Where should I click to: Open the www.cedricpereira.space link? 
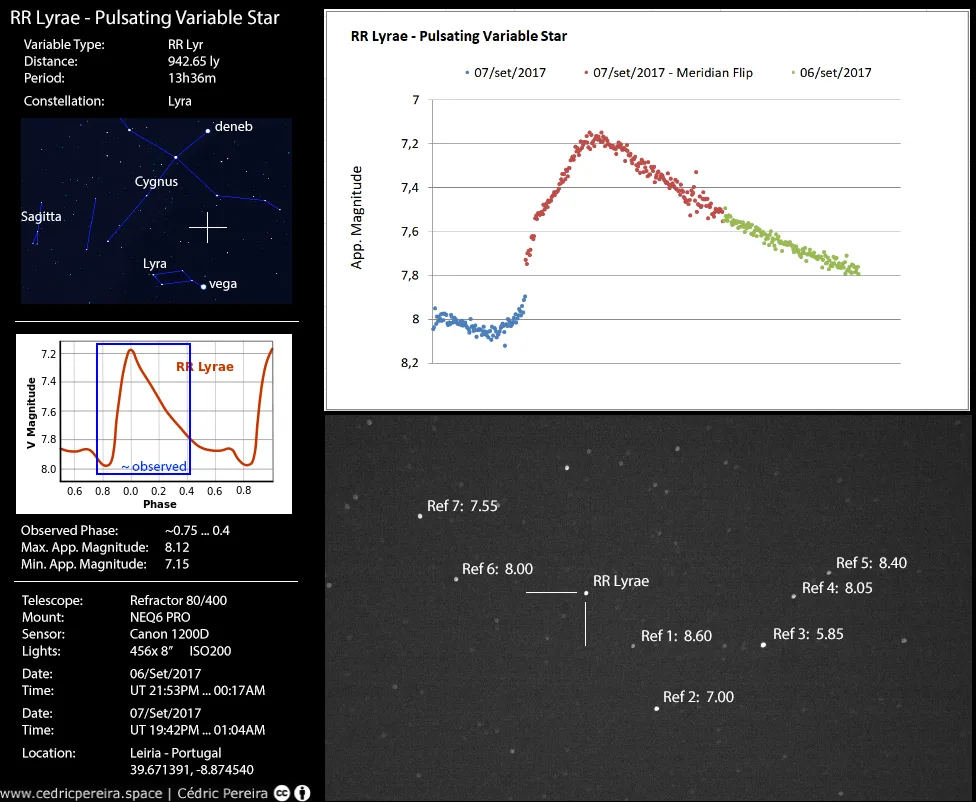(x=81, y=793)
